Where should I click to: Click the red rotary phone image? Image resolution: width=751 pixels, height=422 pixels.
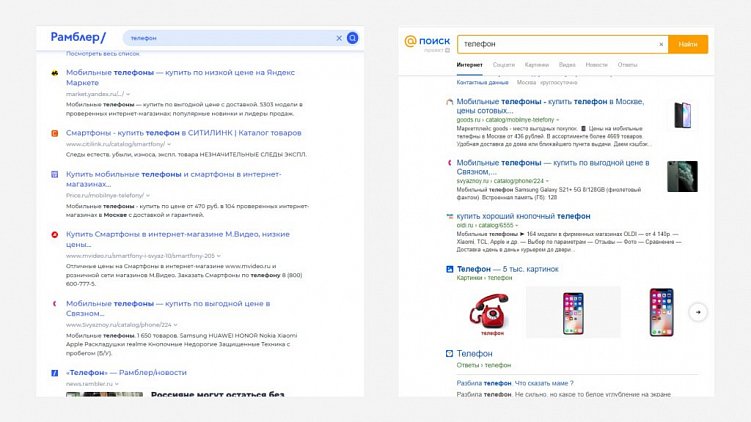[489, 313]
